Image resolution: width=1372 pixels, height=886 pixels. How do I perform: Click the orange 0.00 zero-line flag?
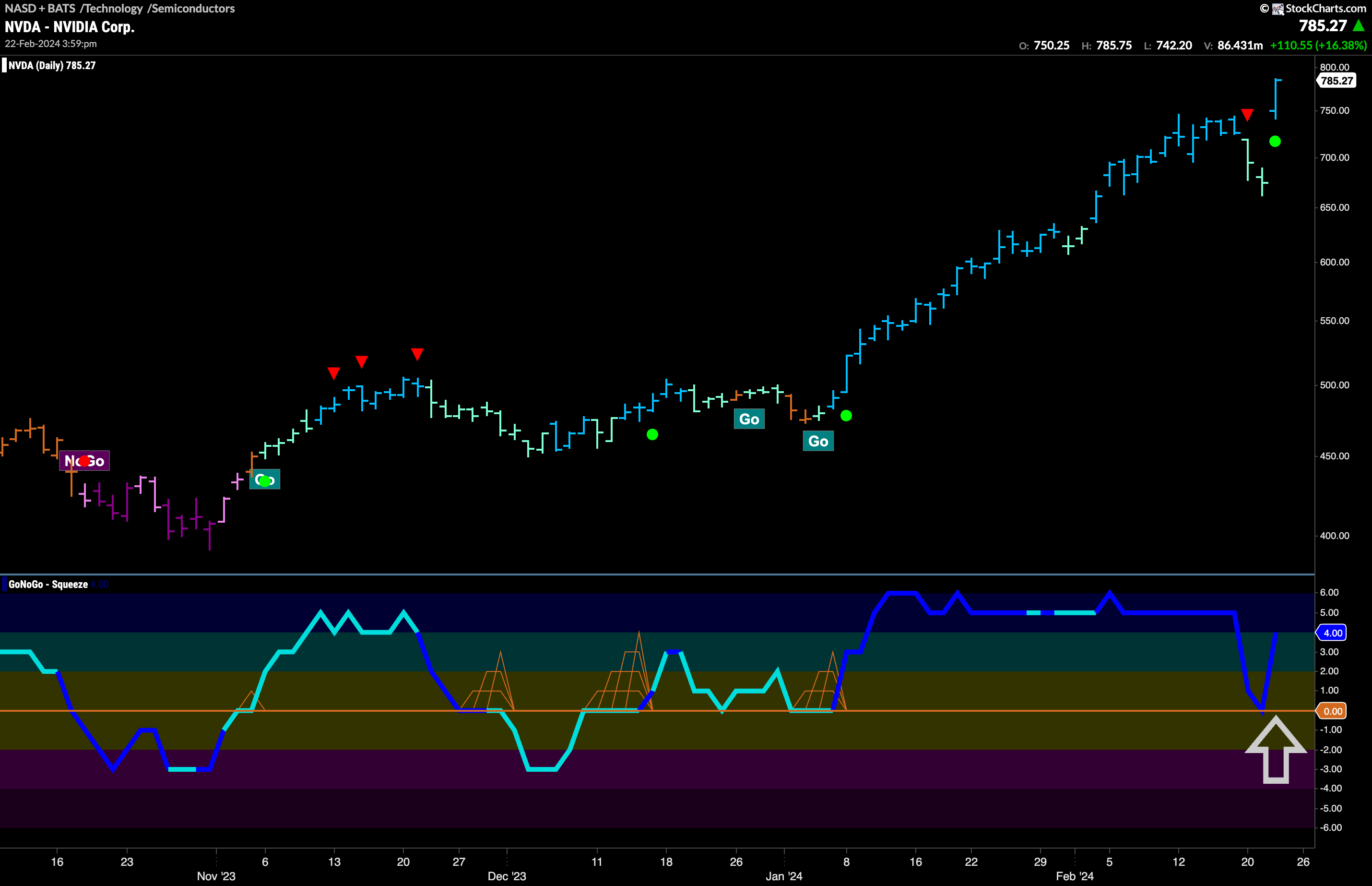click(1332, 711)
